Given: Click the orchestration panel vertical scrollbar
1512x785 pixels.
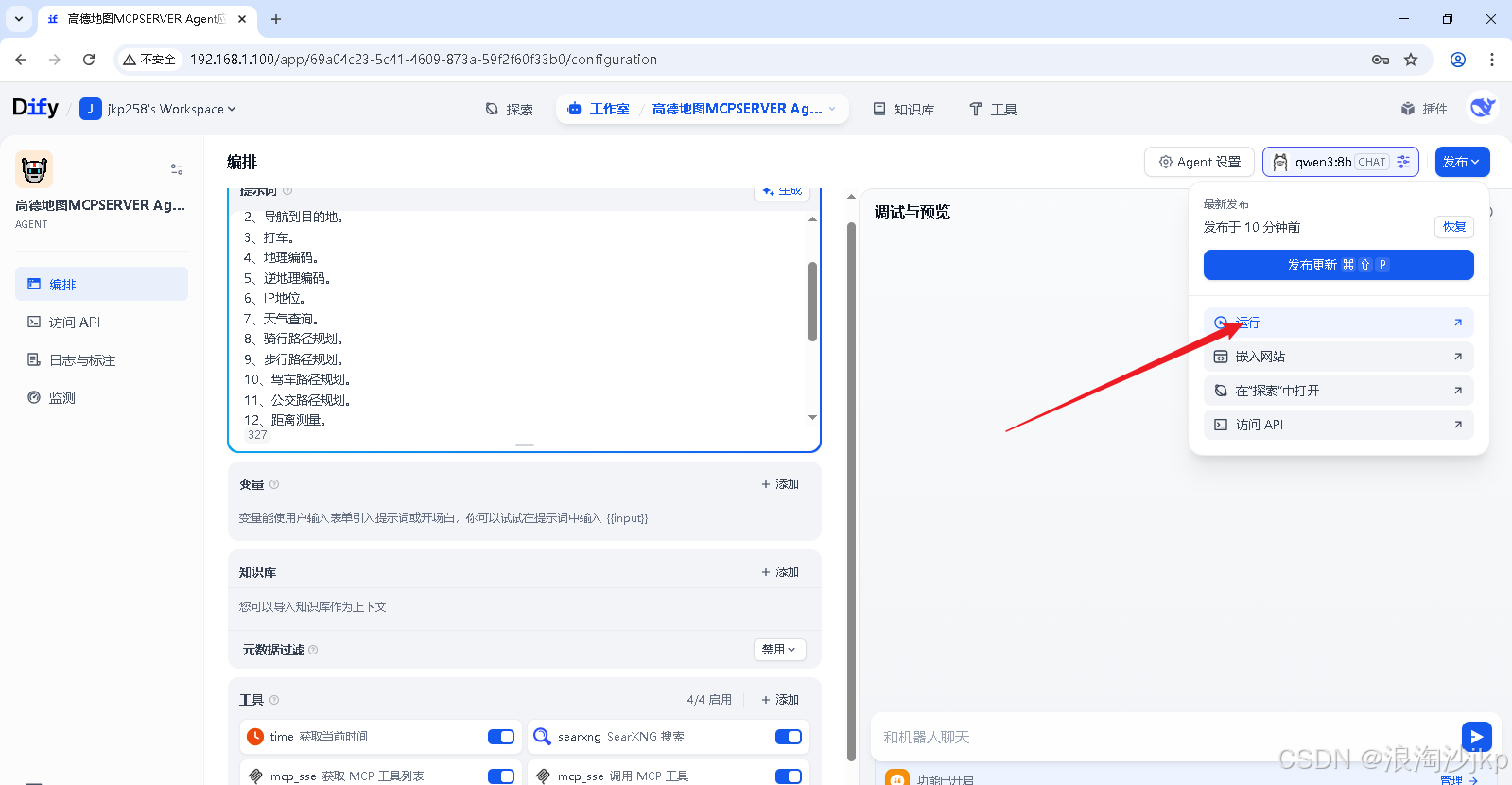Looking at the screenshot, I should point(851,492).
